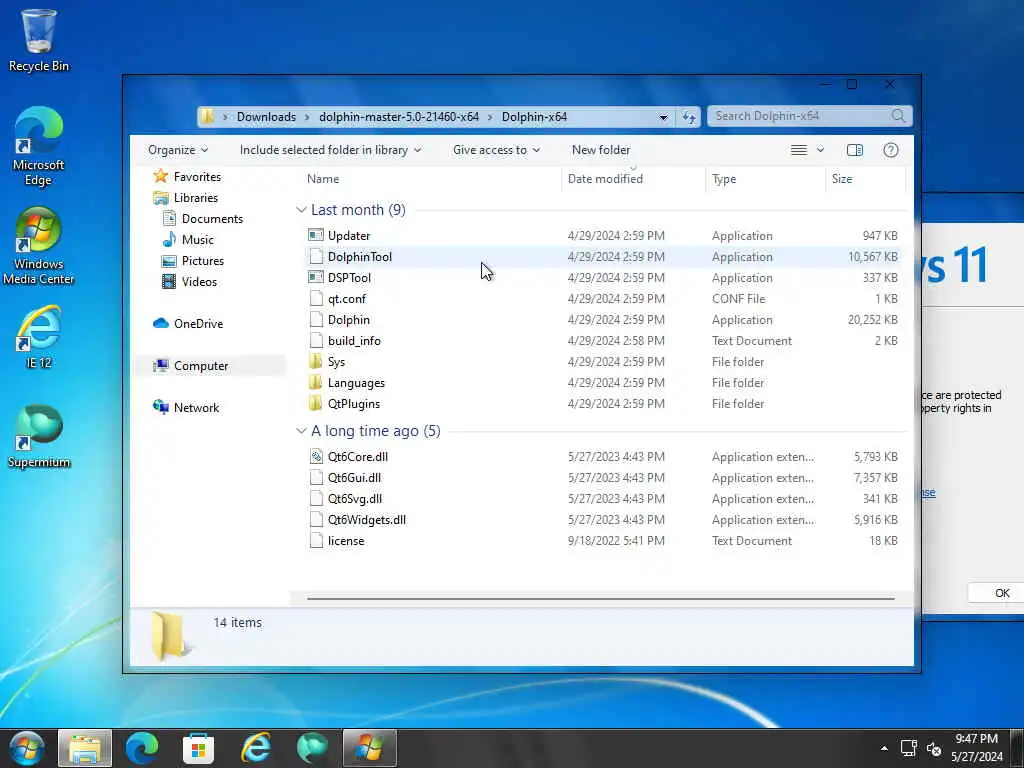1024x768 pixels.
Task: Click the change view icon
Action: coord(798,150)
